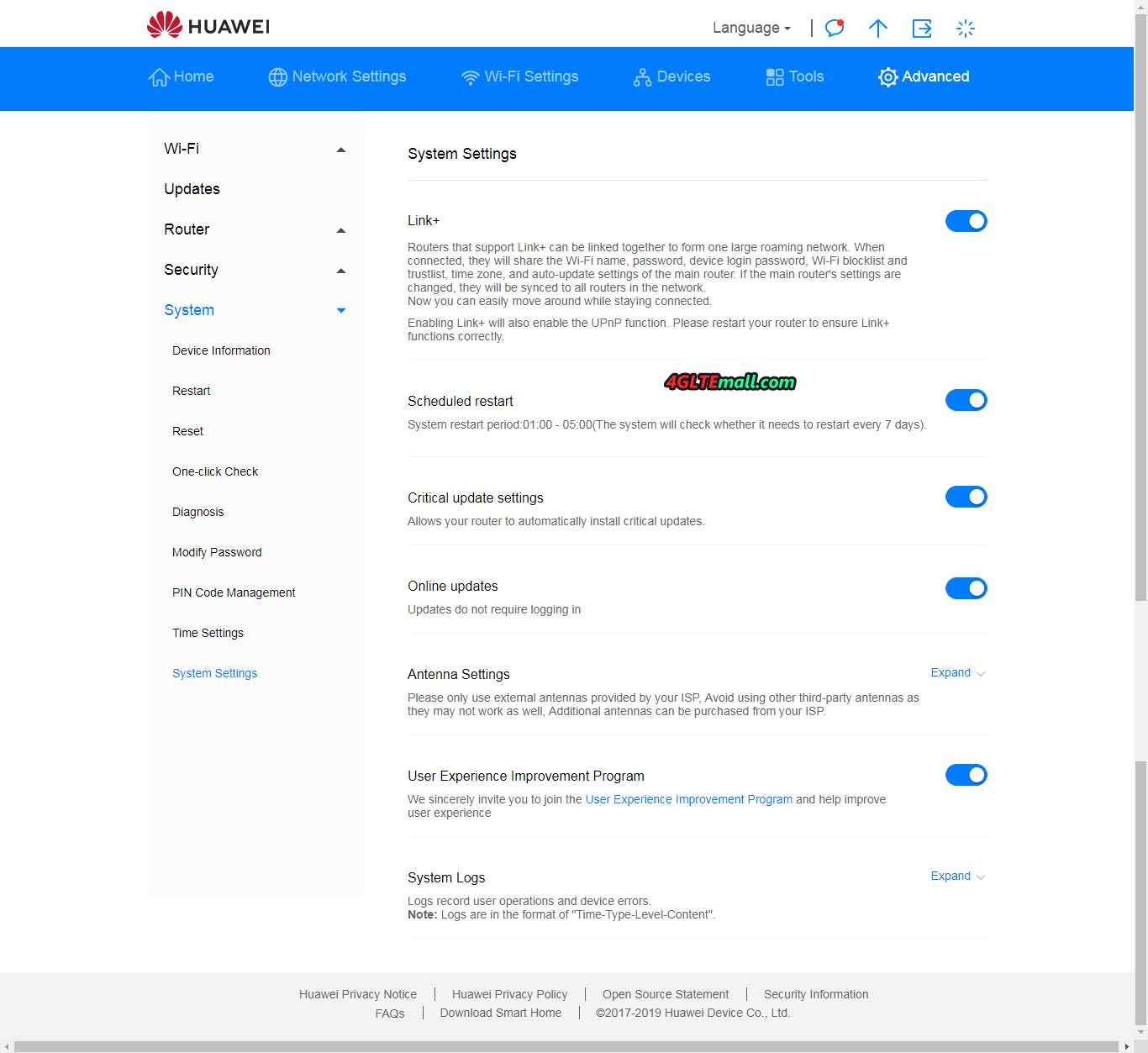This screenshot has width=1148, height=1053.
Task: Open Devices page icon
Action: (x=642, y=77)
